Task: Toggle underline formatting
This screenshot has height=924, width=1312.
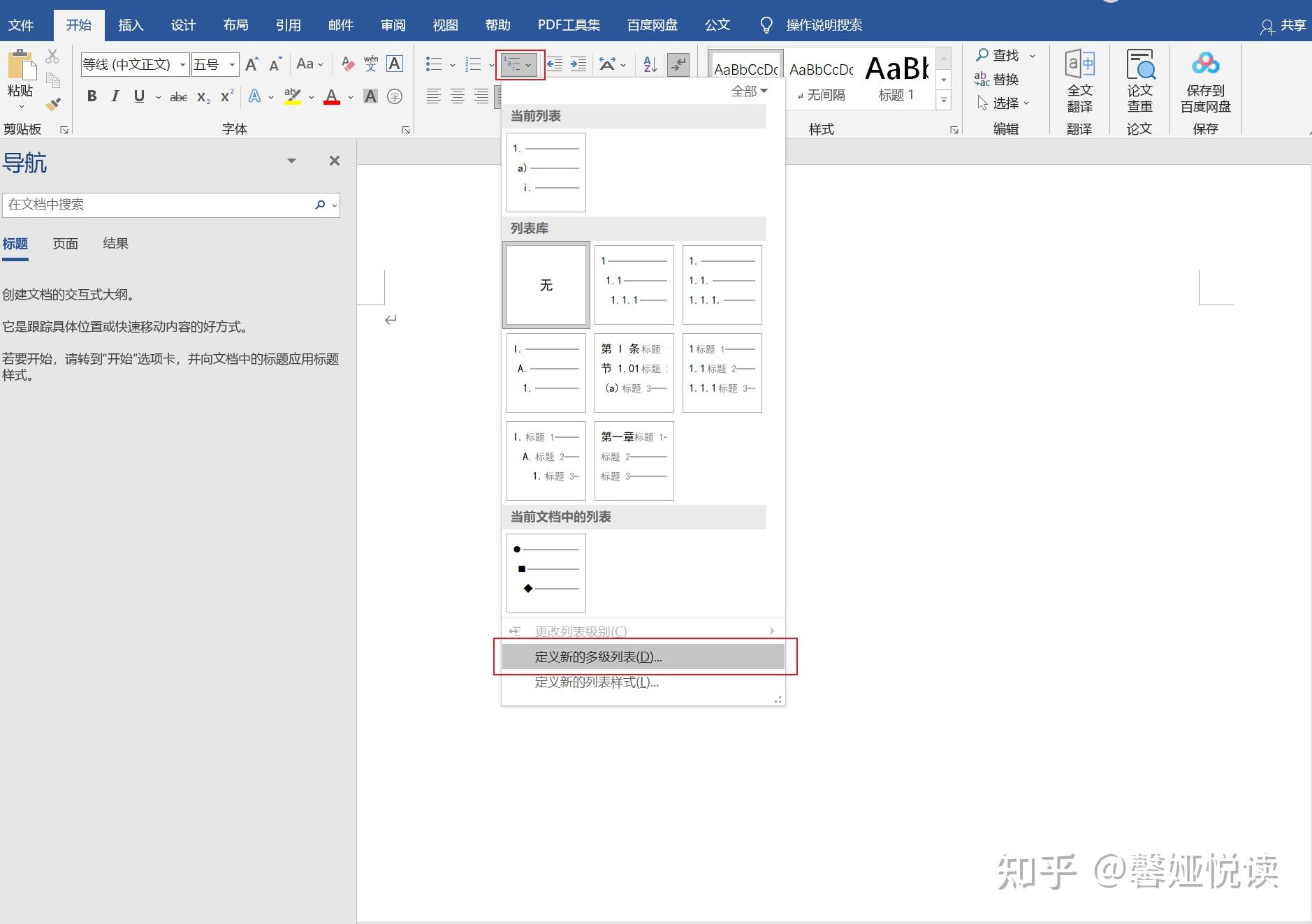Action: (139, 96)
